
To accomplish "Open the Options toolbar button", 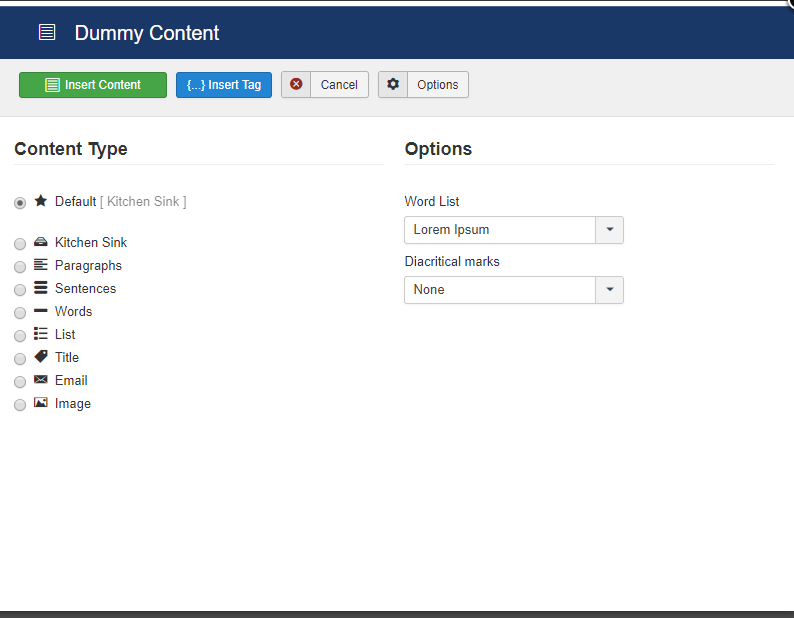I will click(x=423, y=85).
